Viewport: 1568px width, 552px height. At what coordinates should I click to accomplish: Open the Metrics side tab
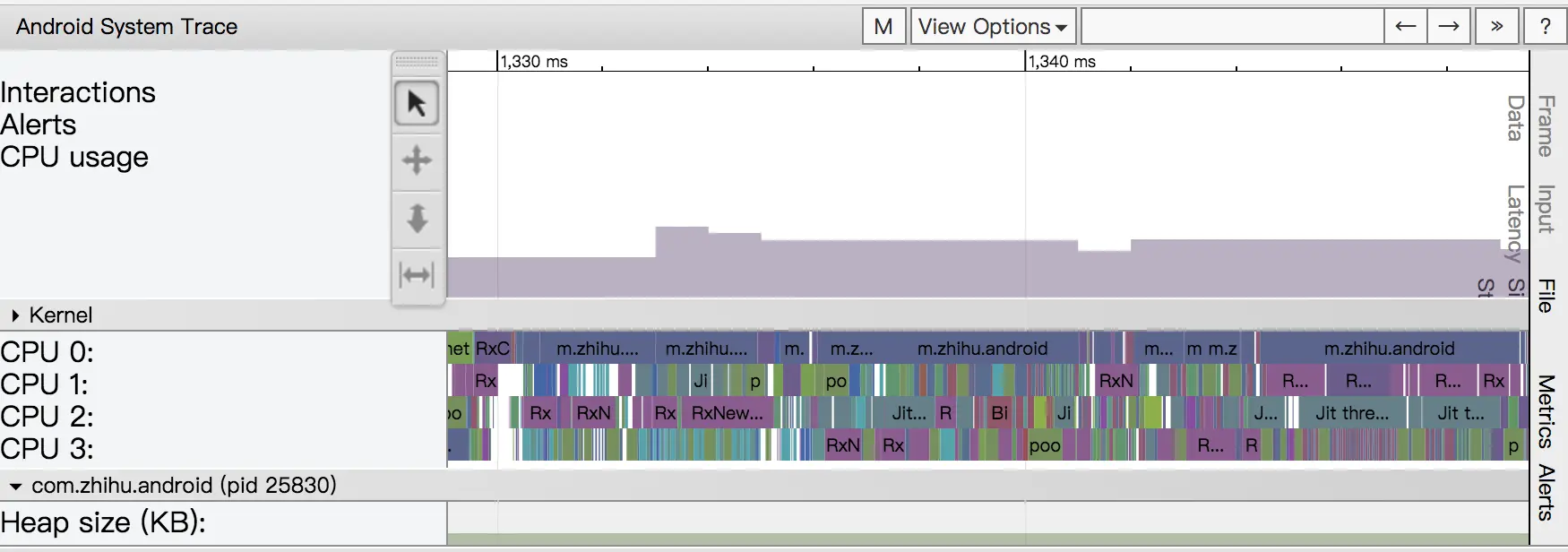[x=1546, y=411]
